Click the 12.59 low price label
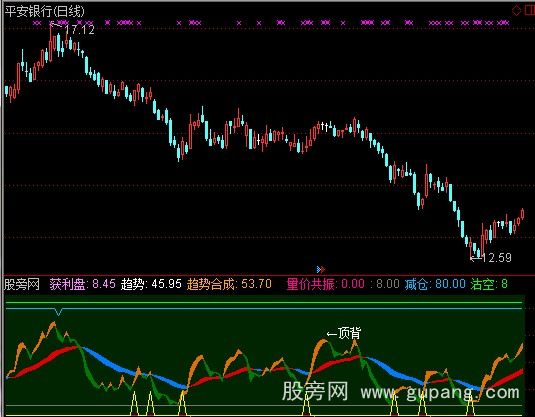 (x=497, y=258)
